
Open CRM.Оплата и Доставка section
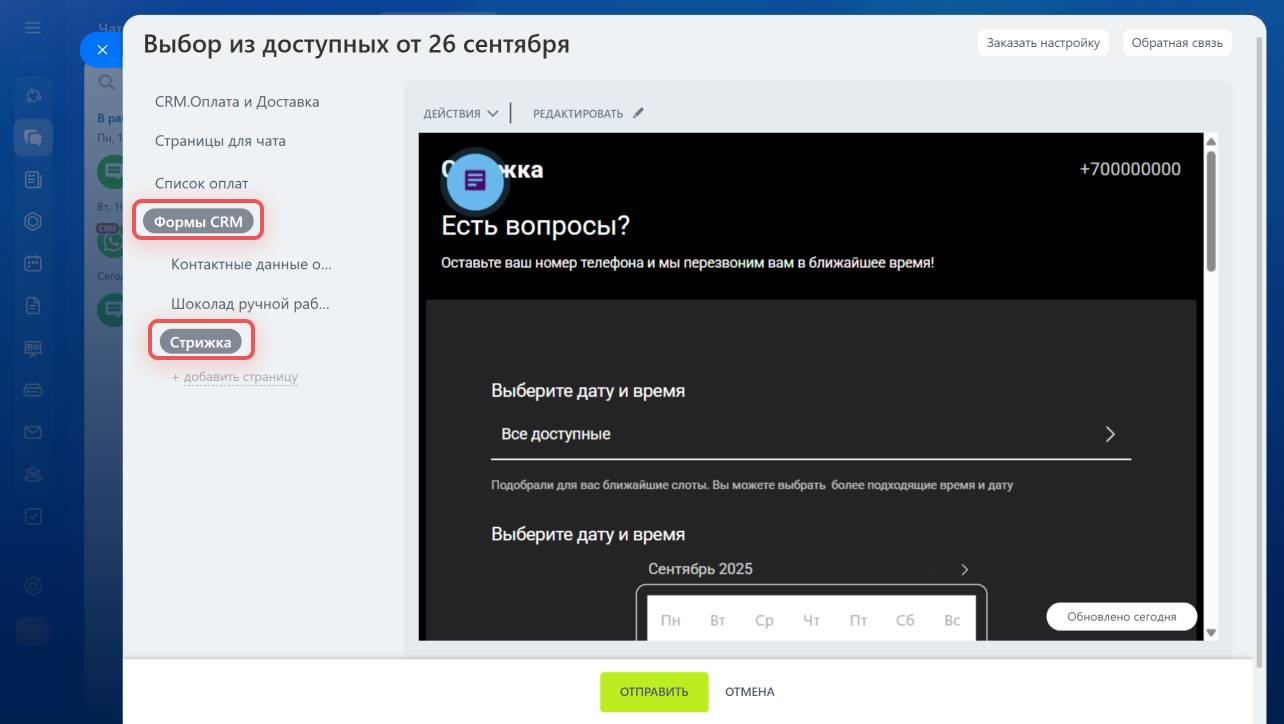[237, 102]
